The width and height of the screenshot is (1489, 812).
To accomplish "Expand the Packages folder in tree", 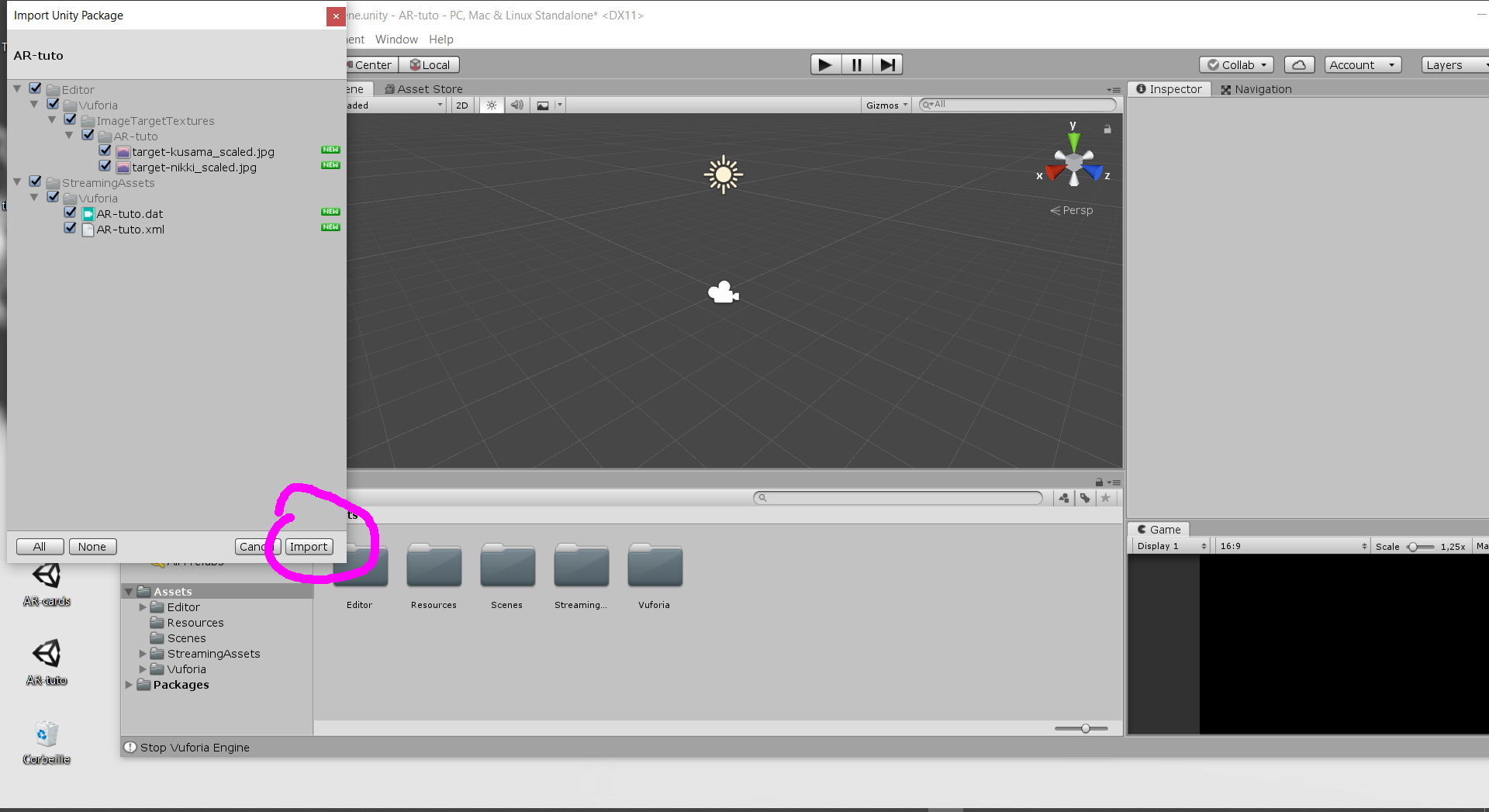I will click(x=130, y=685).
